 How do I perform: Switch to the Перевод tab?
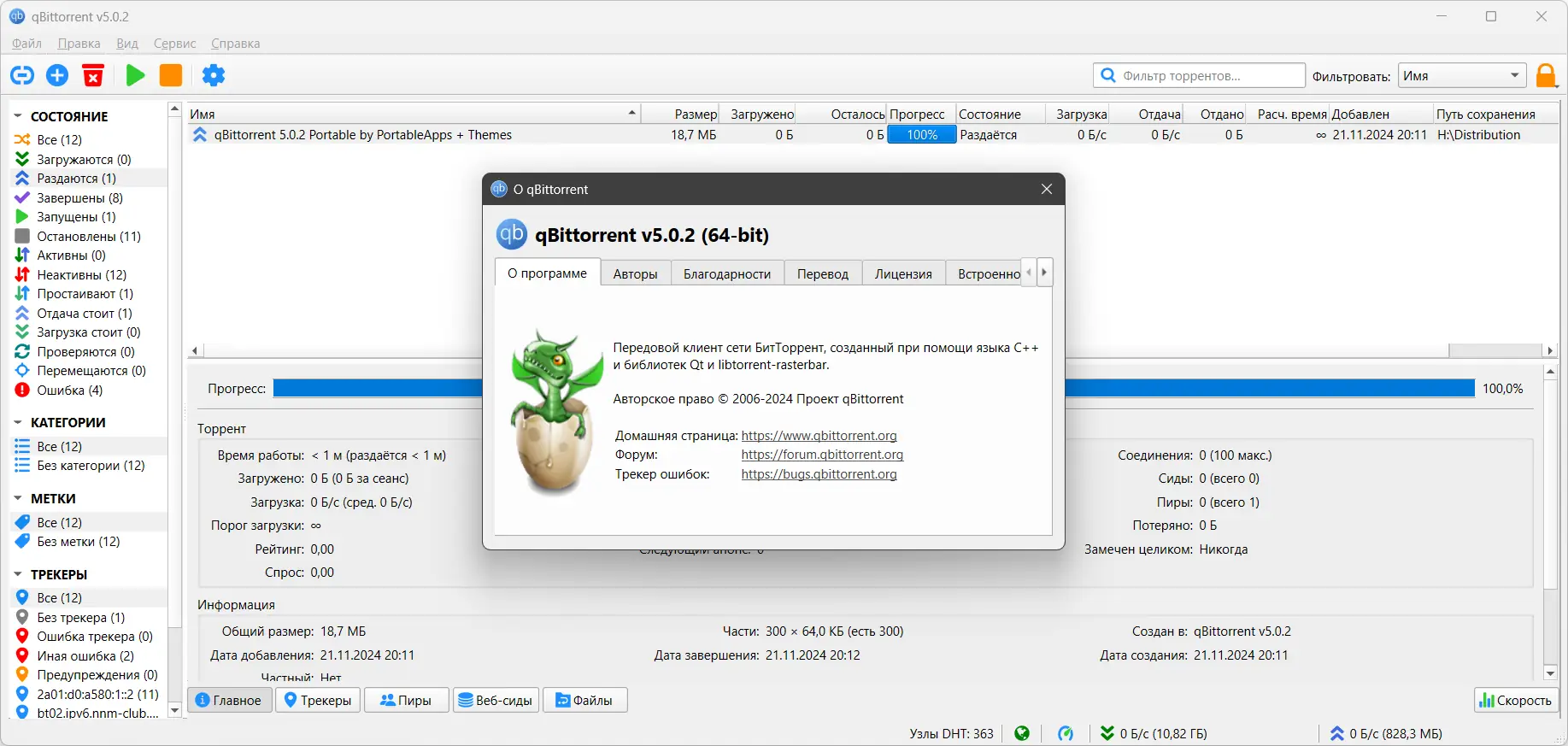[x=823, y=273]
